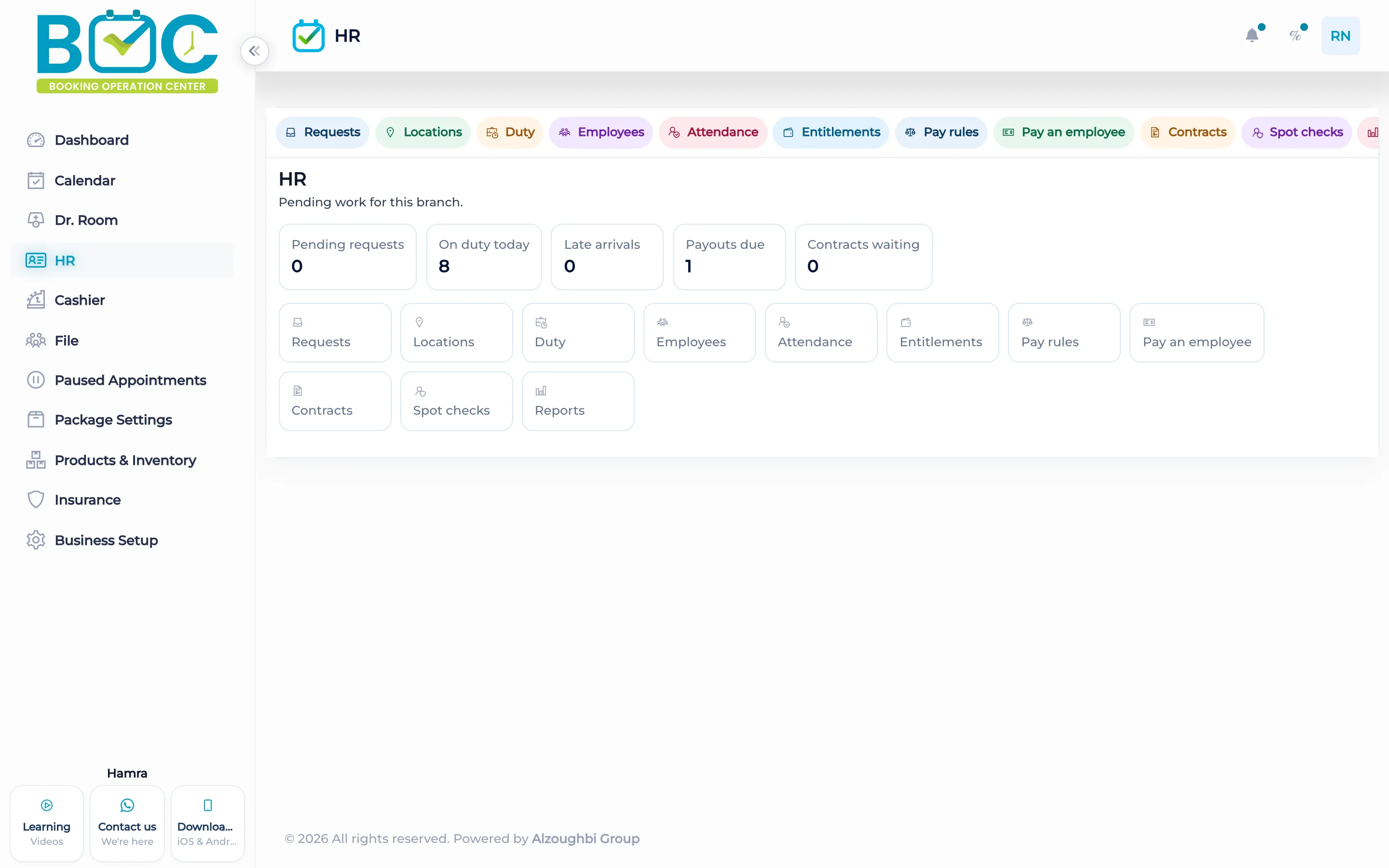1389x868 pixels.
Task: Click the Pending requests stat card
Action: [x=347, y=257]
